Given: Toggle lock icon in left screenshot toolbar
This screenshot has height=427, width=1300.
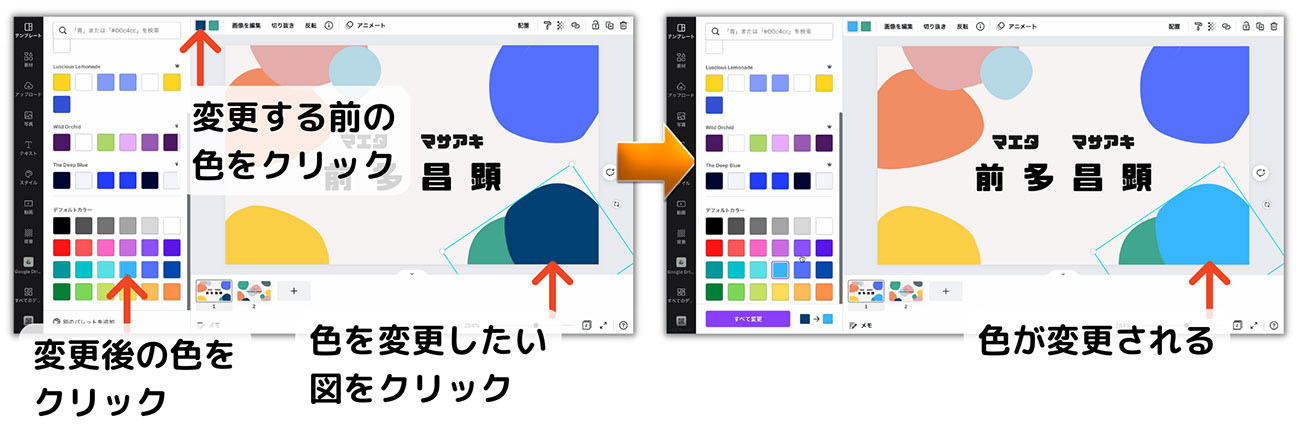Looking at the screenshot, I should coord(595,25).
